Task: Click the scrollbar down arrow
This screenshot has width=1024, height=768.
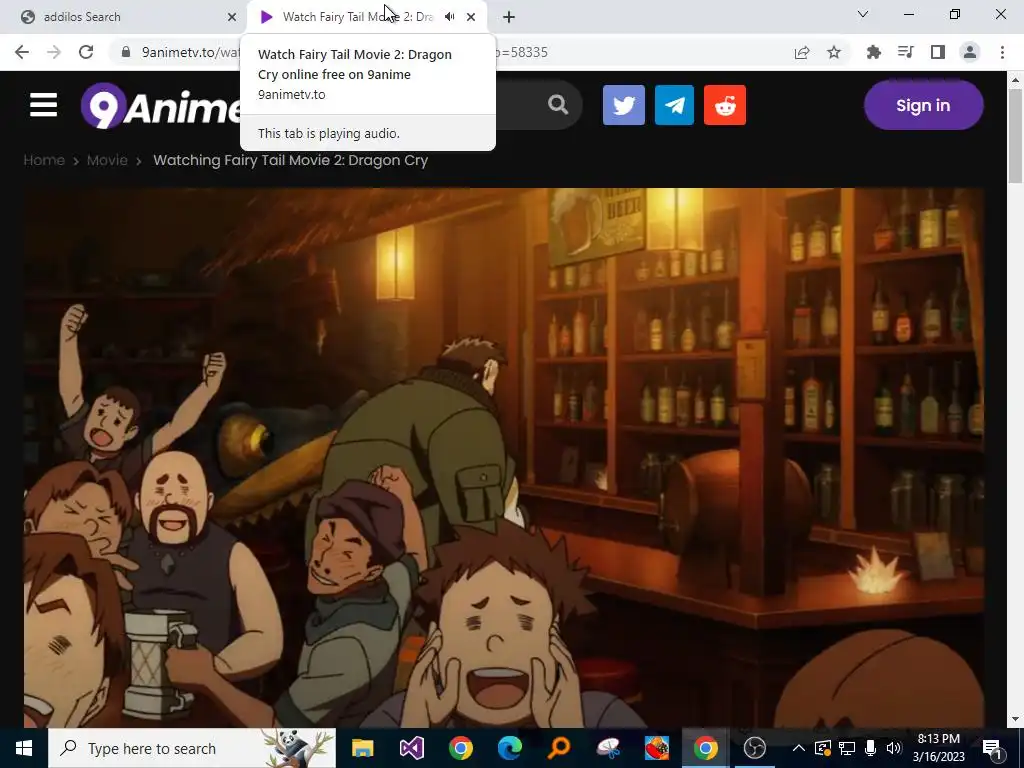Action: [x=1015, y=719]
